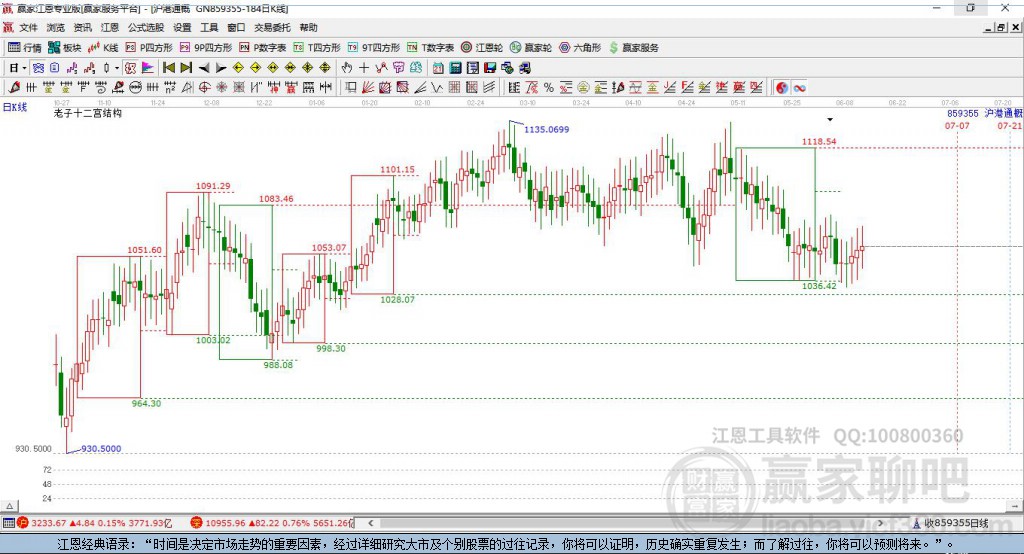Image resolution: width=1024 pixels, height=554 pixels.
Task: Open the calendar icon
Action: pyautogui.click(x=438, y=68)
